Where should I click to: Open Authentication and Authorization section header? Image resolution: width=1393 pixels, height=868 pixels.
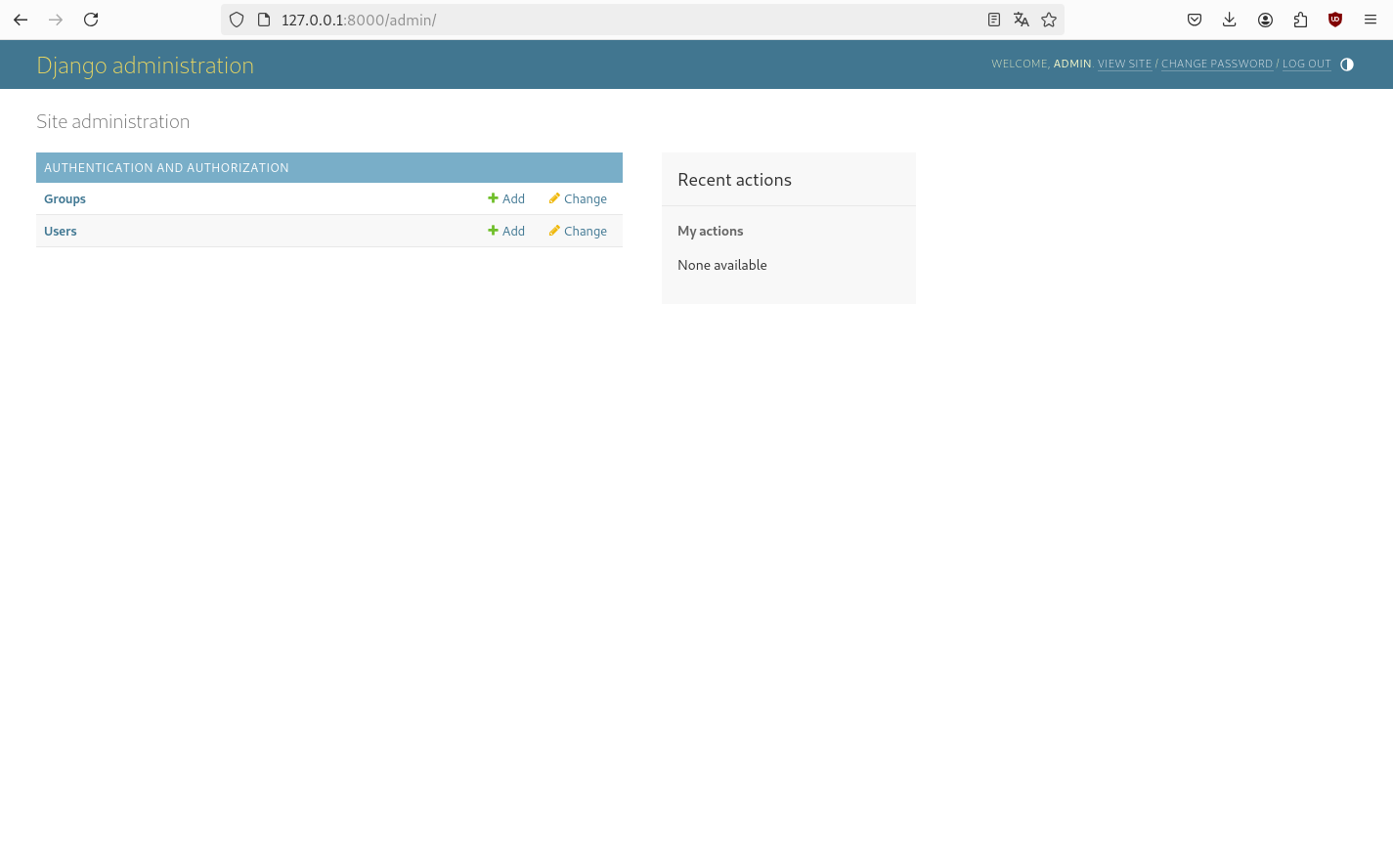coord(166,168)
